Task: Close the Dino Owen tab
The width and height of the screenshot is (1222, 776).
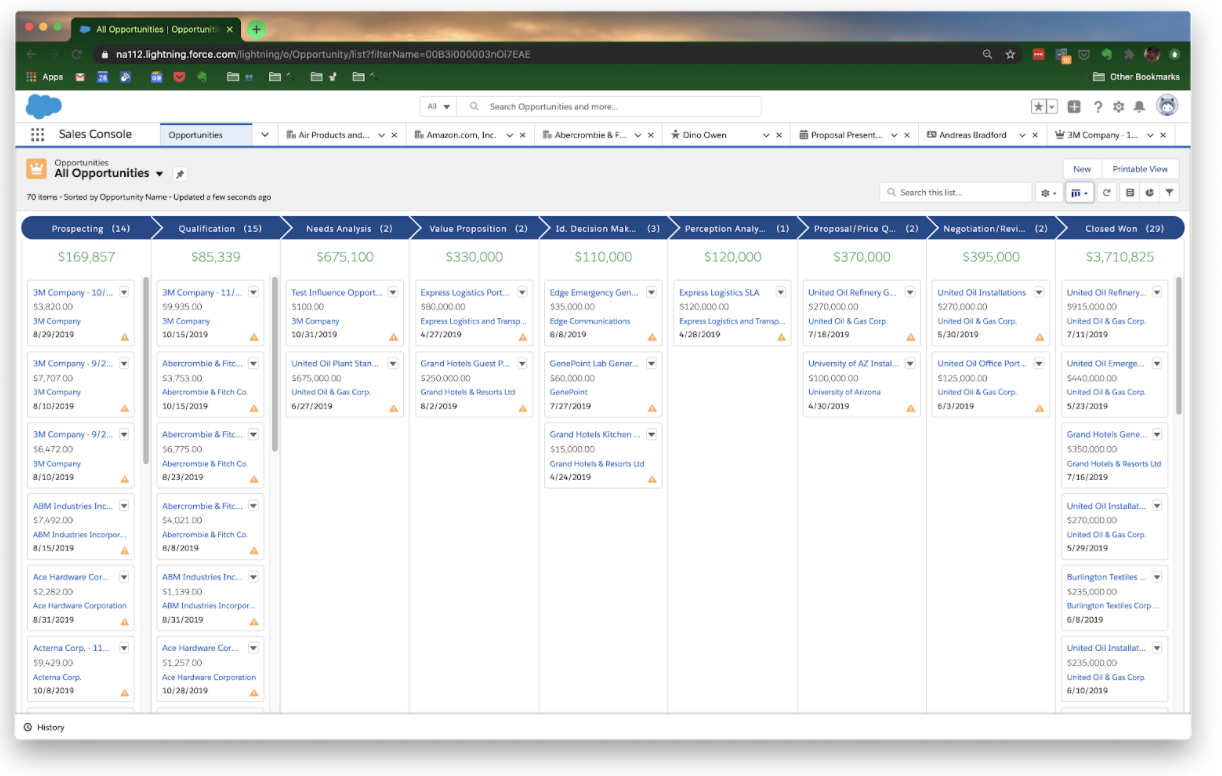Action: coord(779,135)
